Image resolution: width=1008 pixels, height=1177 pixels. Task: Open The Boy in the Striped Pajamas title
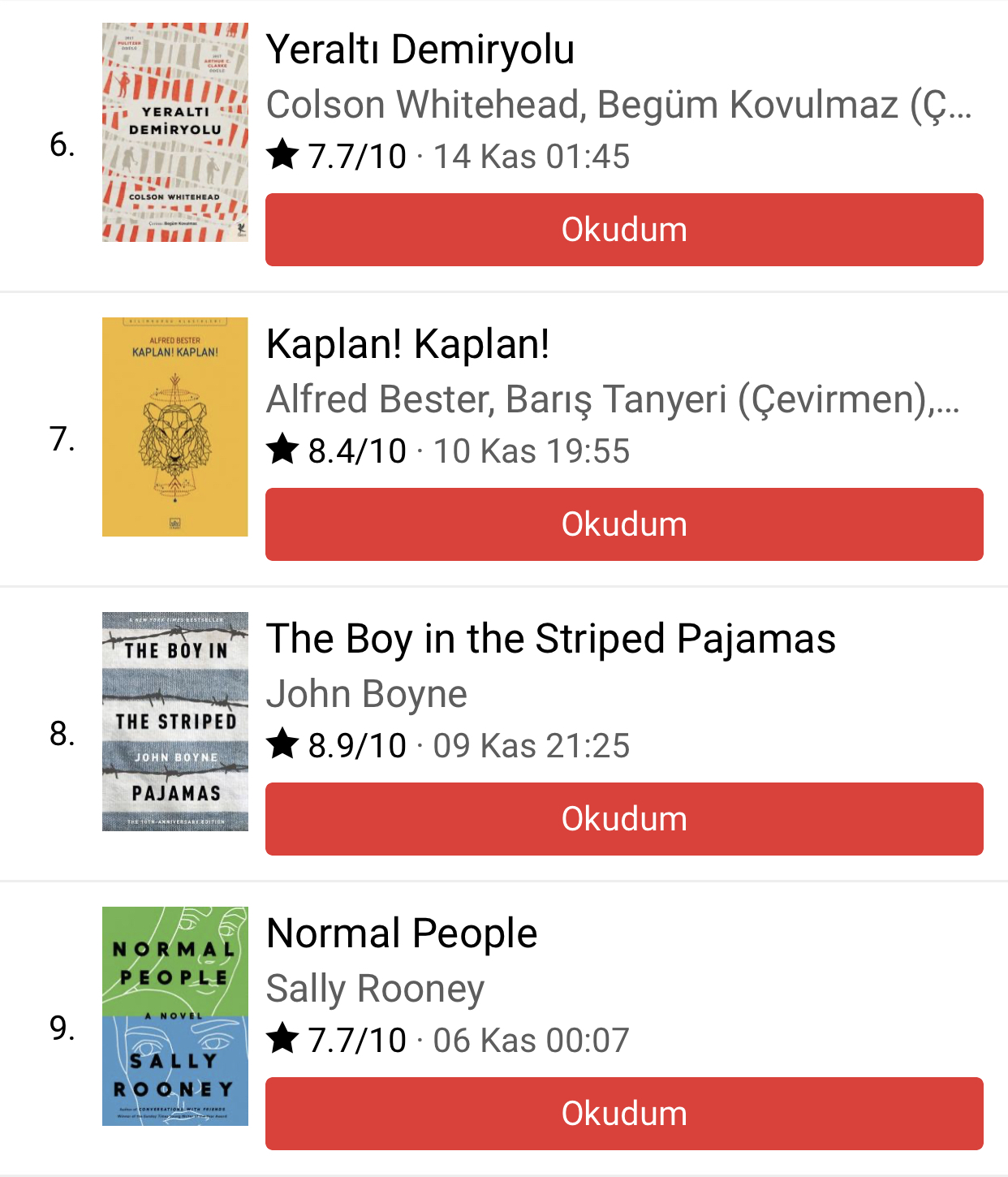click(x=551, y=639)
